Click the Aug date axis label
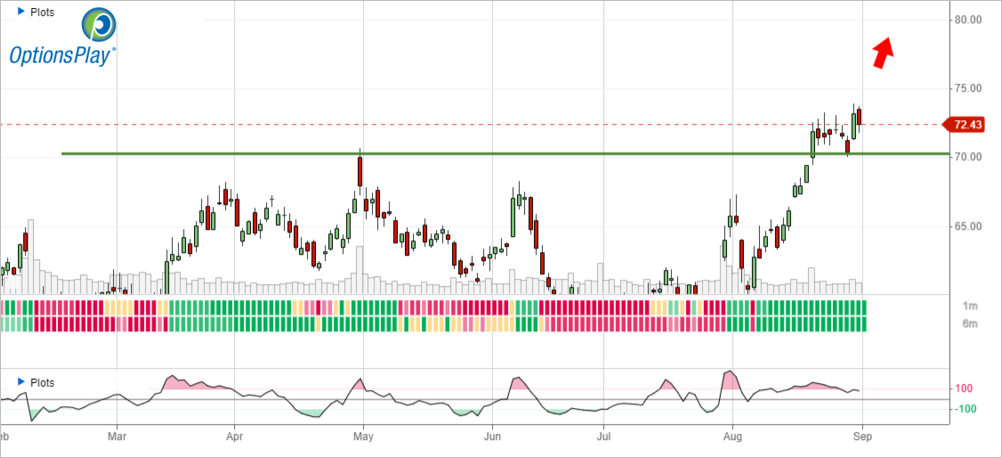The height and width of the screenshot is (458, 1002). (732, 439)
